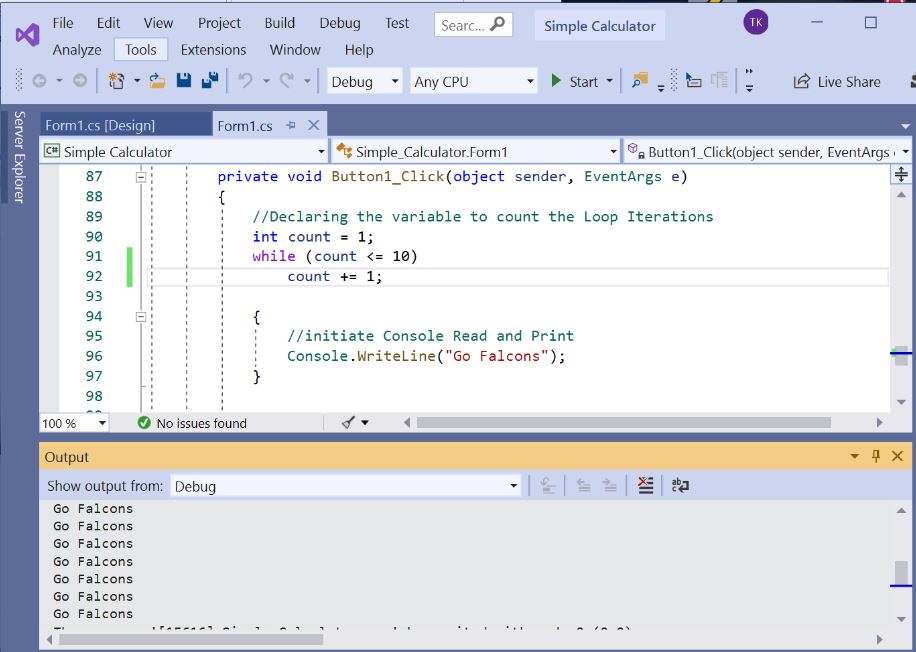Click the Save file icon

(184, 81)
